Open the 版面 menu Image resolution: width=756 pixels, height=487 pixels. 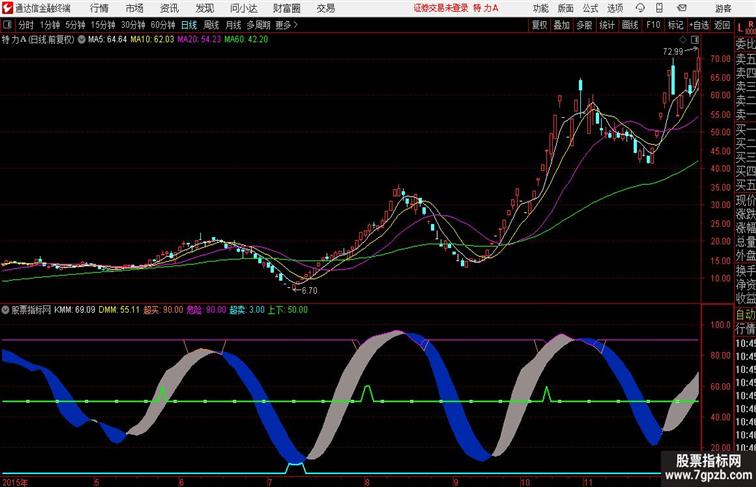click(566, 8)
